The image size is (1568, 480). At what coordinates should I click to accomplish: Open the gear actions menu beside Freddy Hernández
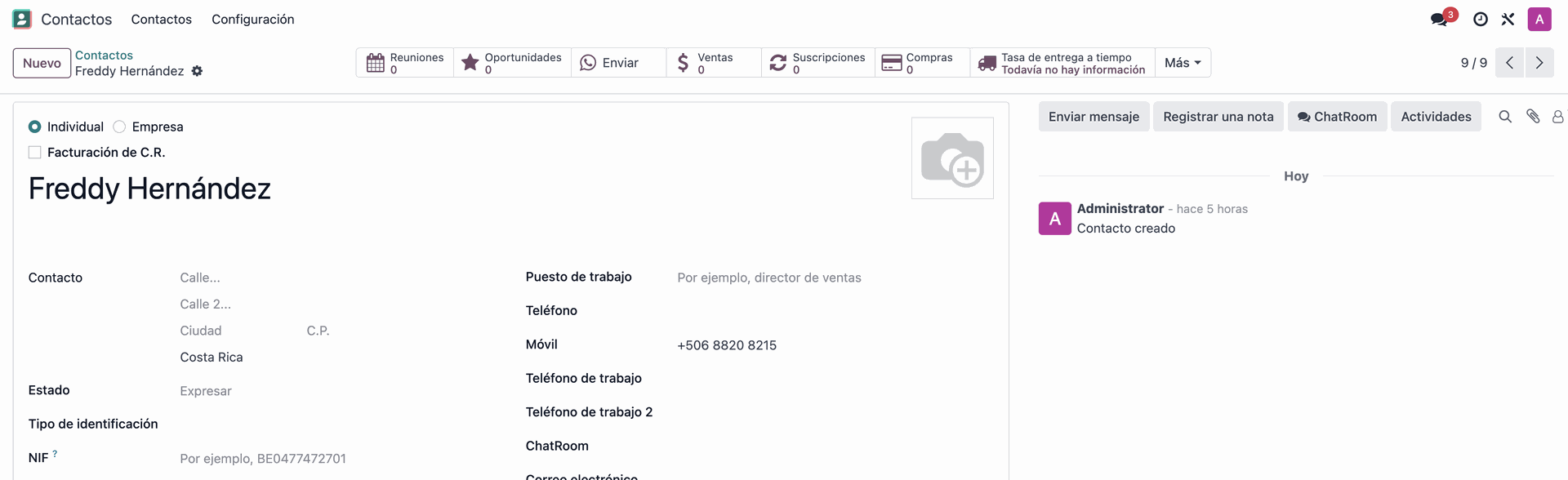pos(197,71)
